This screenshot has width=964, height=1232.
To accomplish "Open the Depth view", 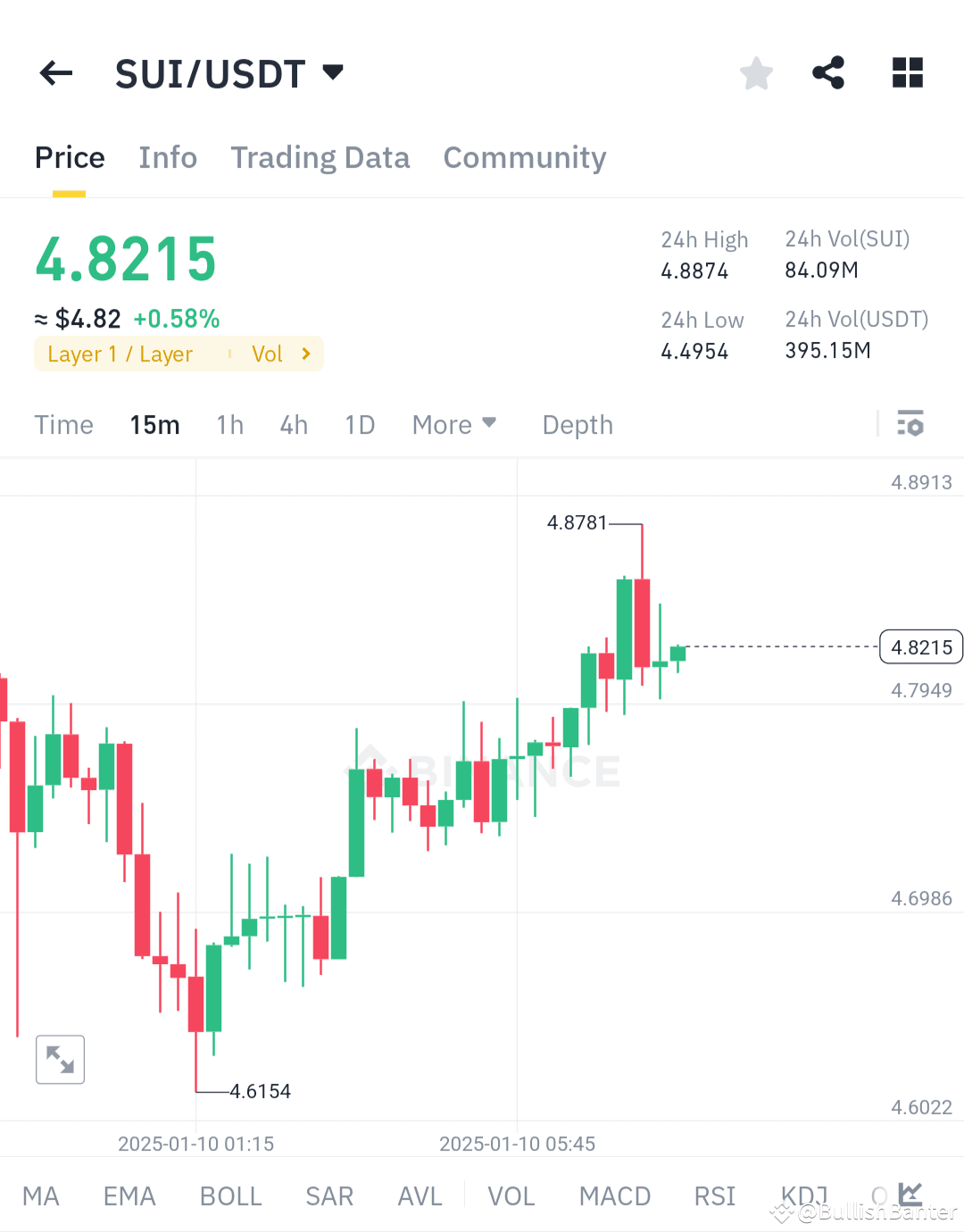I will [577, 424].
